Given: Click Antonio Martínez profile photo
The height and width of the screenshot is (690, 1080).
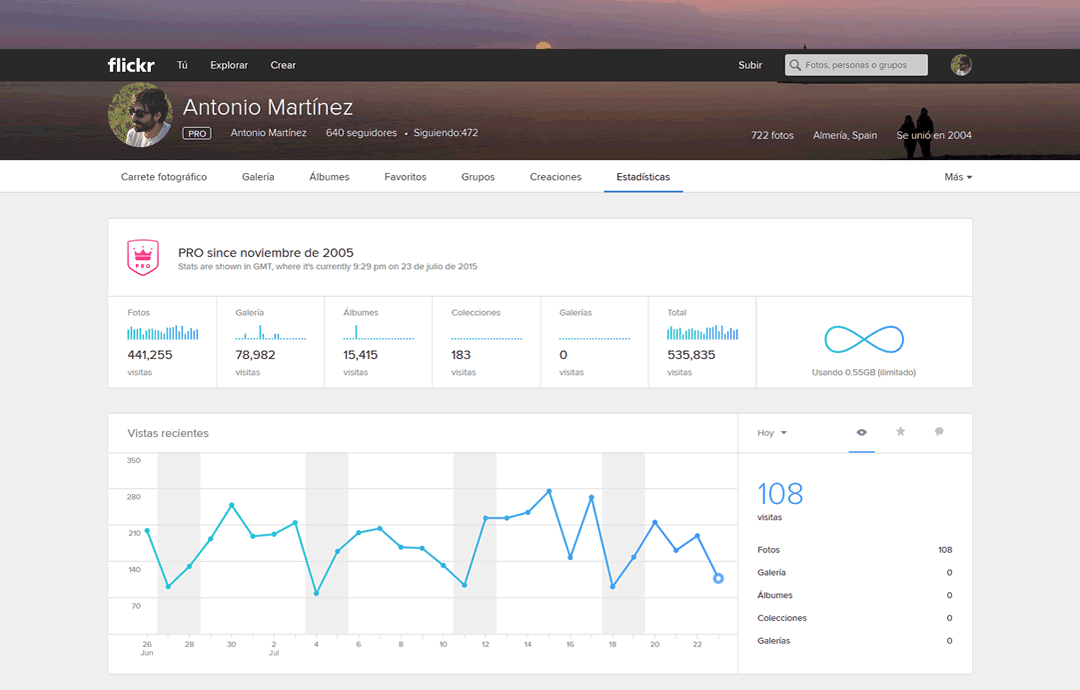Looking at the screenshot, I should [141, 115].
